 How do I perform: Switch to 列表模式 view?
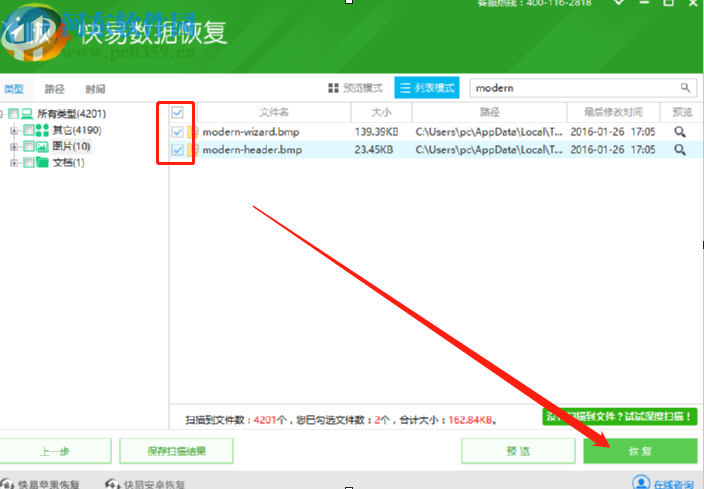(x=427, y=88)
